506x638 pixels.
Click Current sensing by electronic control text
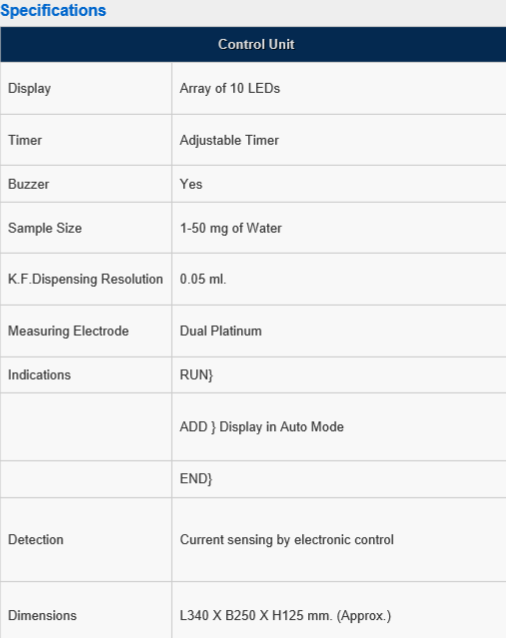[287, 540]
